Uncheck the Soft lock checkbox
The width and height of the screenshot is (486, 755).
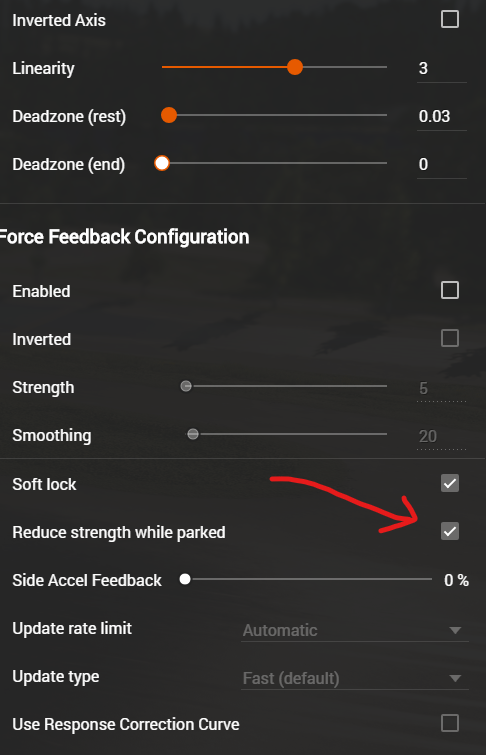450,483
